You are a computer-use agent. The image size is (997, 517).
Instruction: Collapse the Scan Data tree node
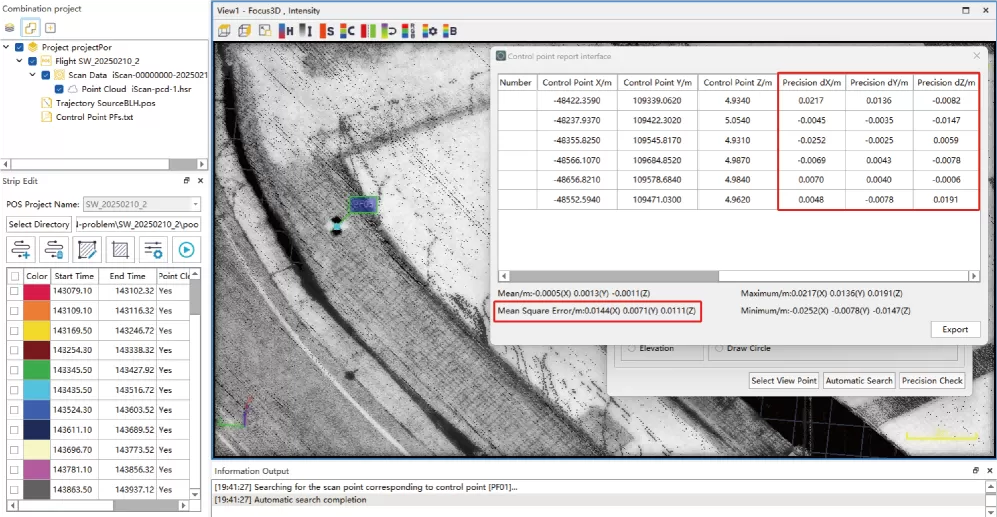tap(32, 75)
